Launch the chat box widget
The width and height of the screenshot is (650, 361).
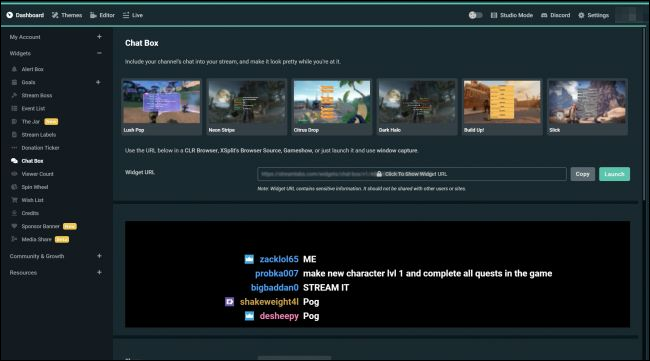point(614,174)
